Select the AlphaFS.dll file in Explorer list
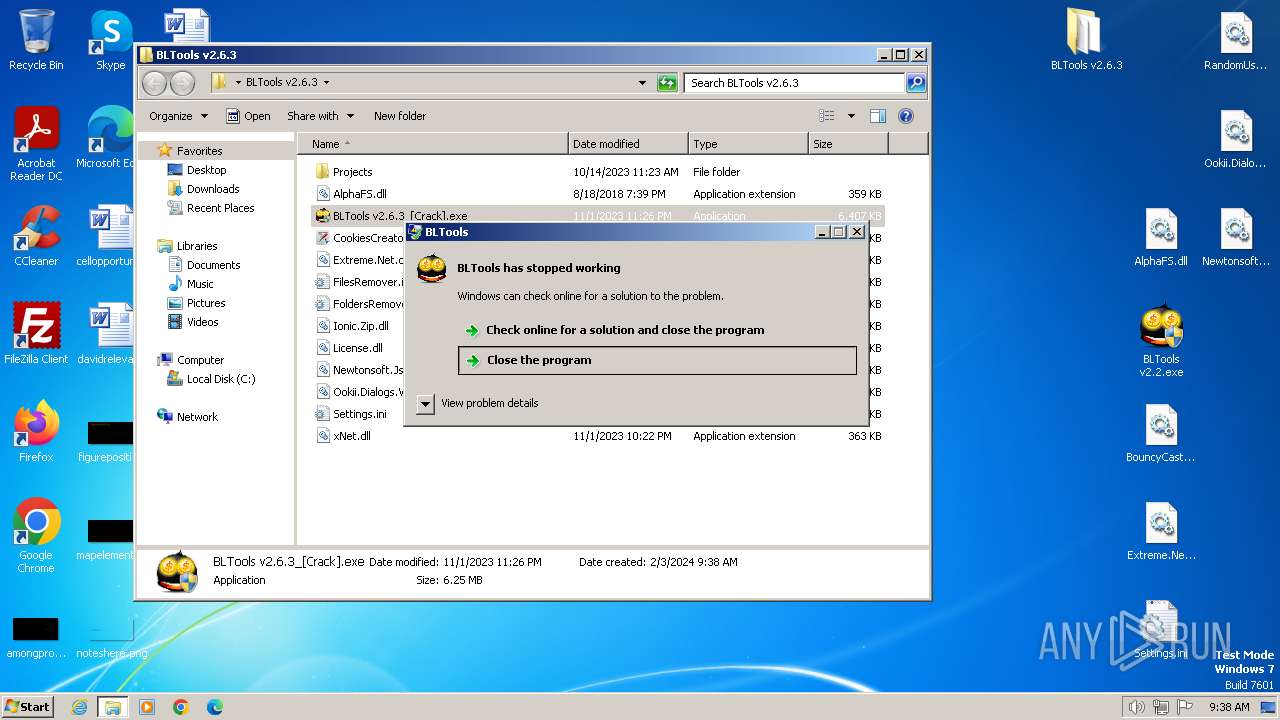This screenshot has height=720, width=1280. [x=597, y=194]
